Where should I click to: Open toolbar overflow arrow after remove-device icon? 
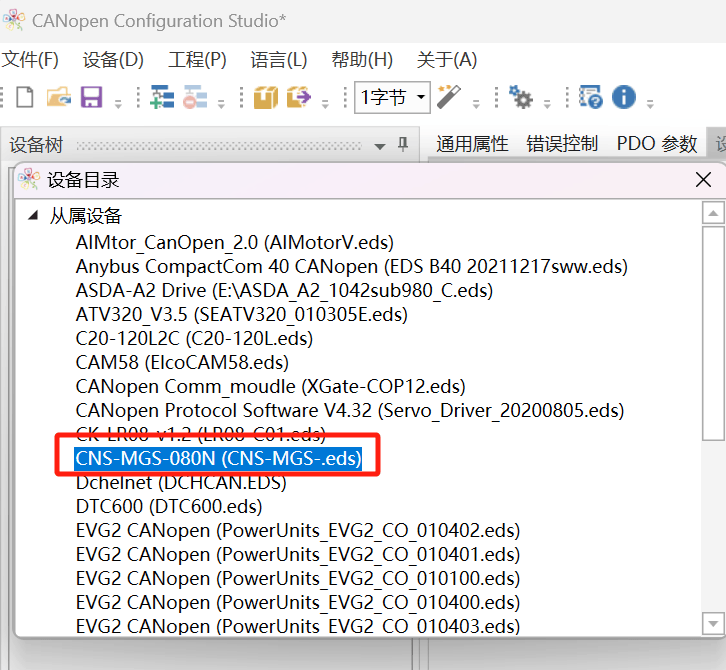point(221,104)
